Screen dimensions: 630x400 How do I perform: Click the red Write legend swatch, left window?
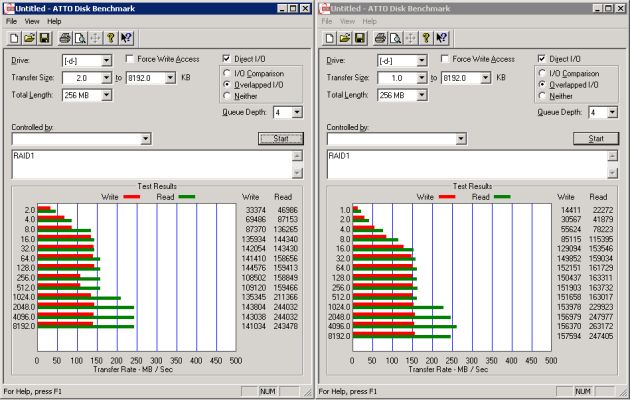131,197
